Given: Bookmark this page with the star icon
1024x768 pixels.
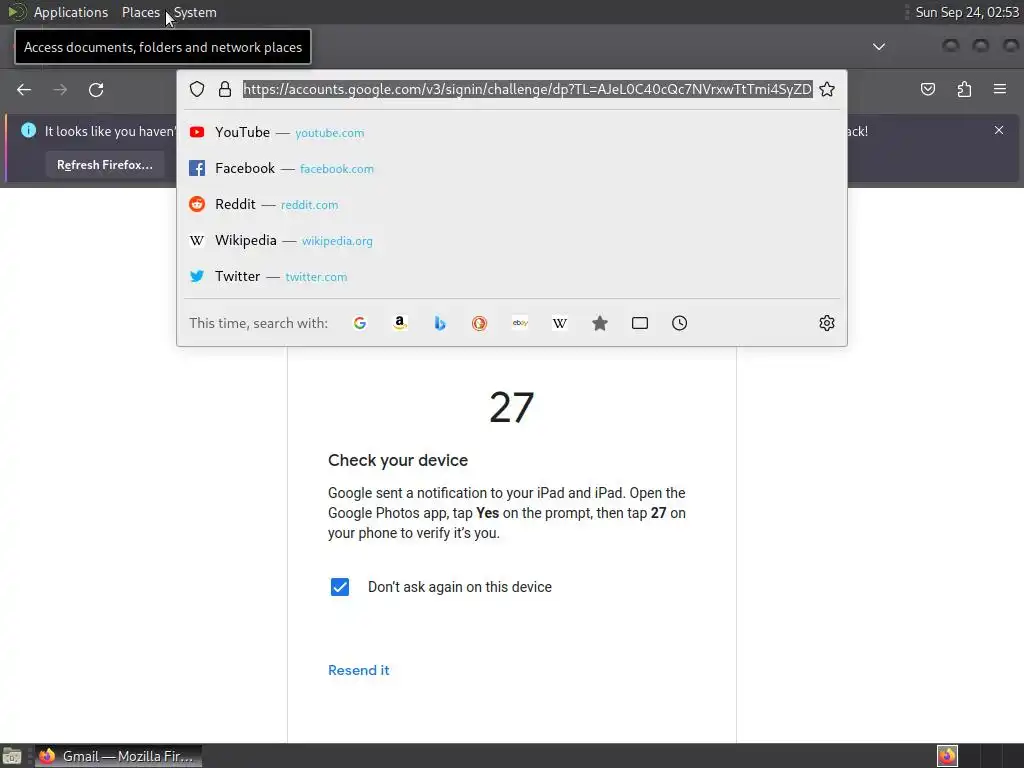Looking at the screenshot, I should (x=827, y=89).
